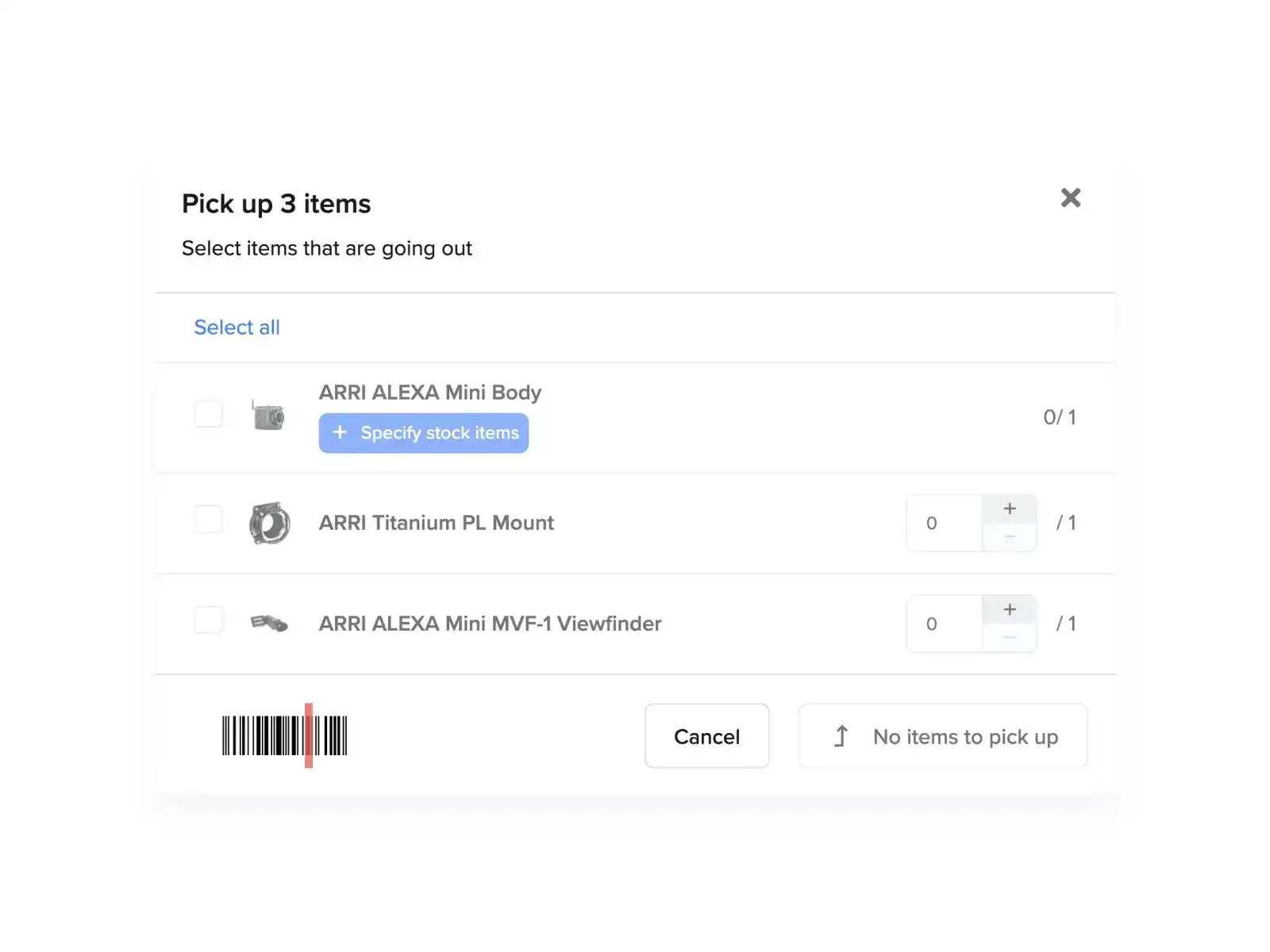Select the MVF-1 Viewfinder checkbox
The image size is (1270, 952).
click(x=209, y=620)
